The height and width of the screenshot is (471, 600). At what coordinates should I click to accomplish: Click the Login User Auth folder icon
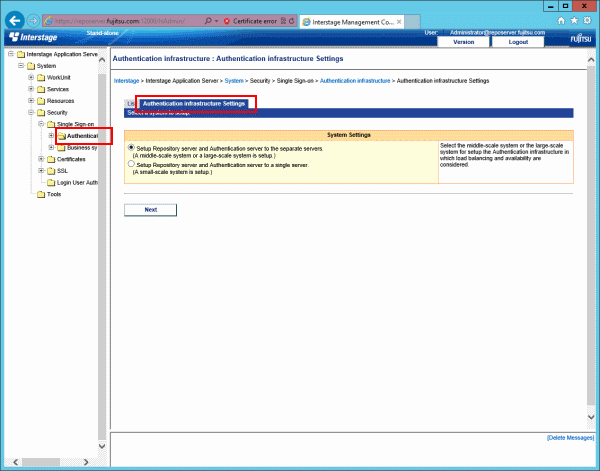pyautogui.click(x=50, y=182)
